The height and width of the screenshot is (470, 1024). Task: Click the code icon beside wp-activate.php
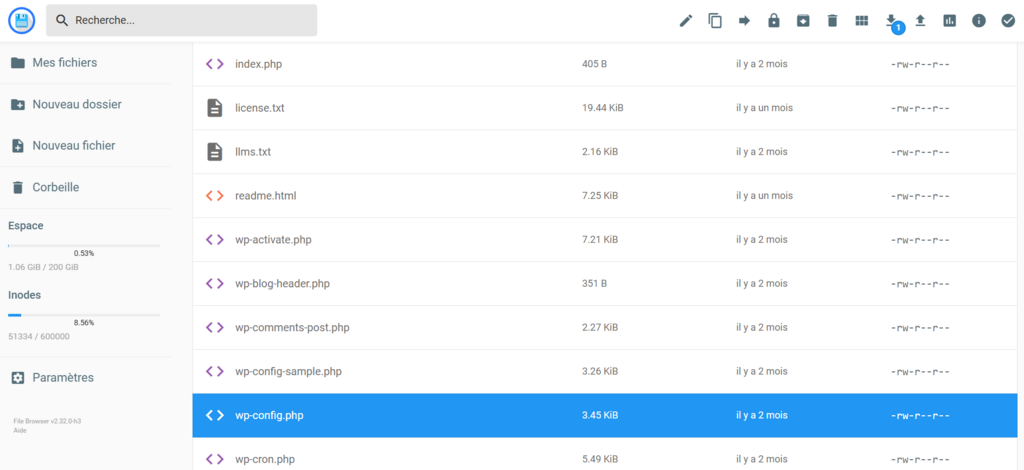(215, 240)
